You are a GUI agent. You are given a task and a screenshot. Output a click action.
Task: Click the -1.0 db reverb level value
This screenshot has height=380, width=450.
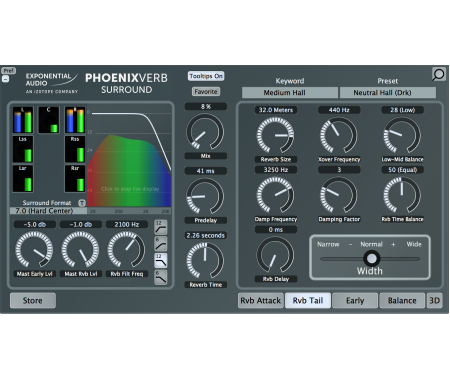pos(81,225)
